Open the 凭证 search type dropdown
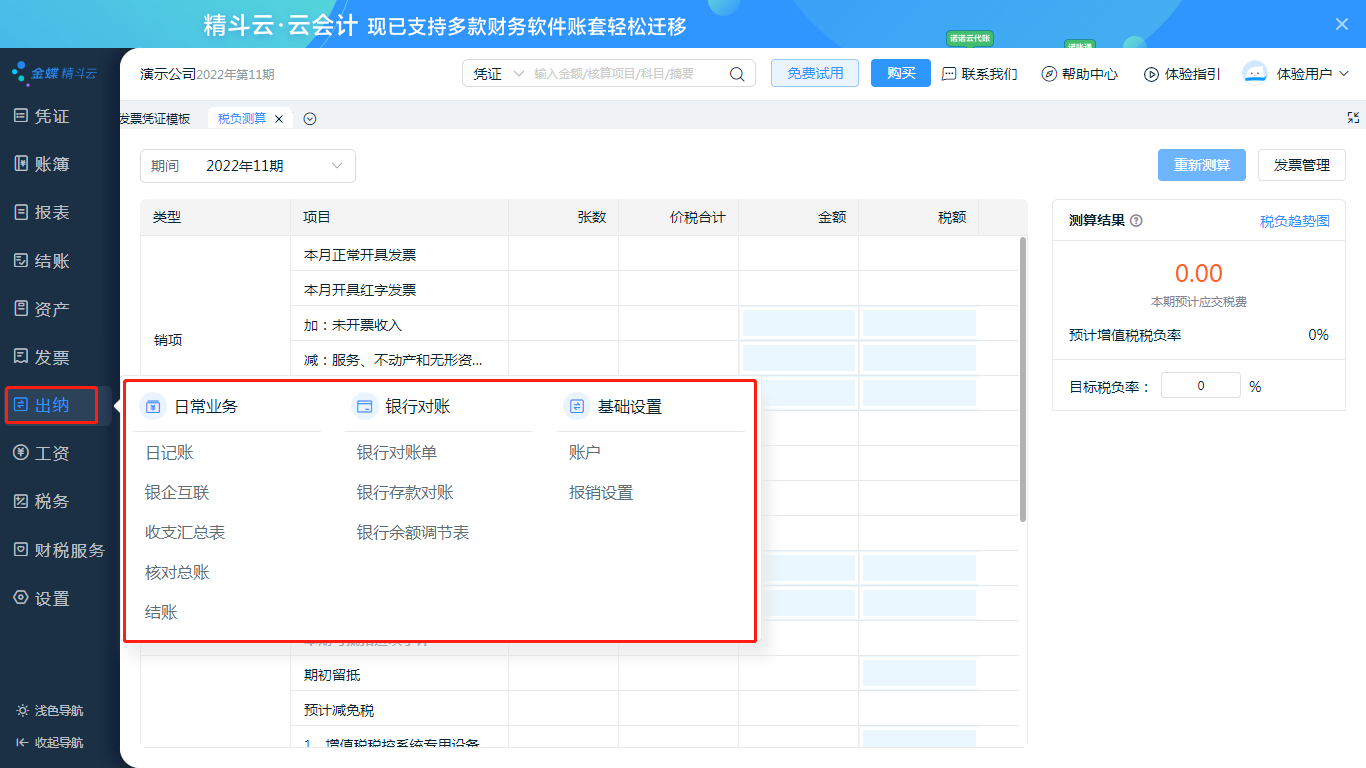 pos(499,74)
